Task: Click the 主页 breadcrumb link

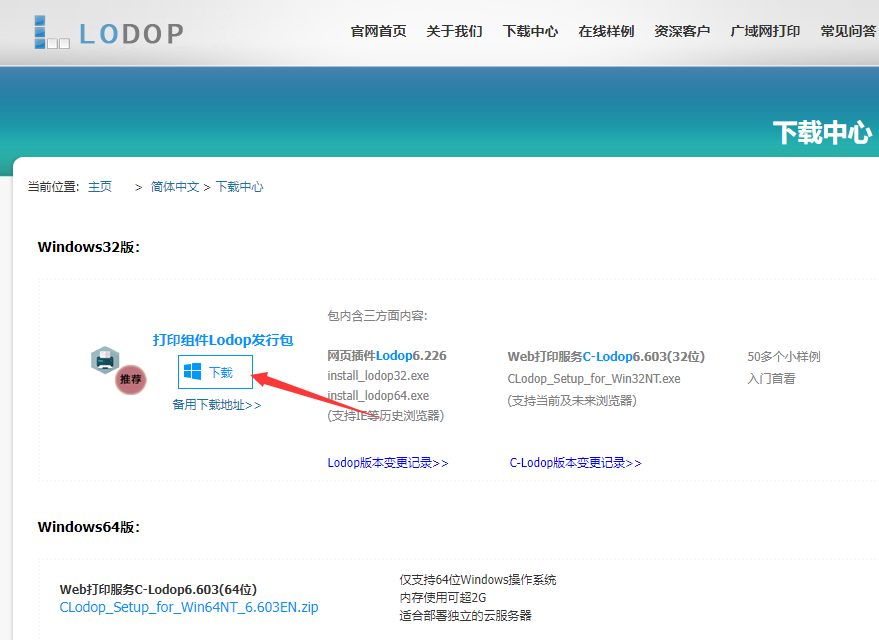Action: click(100, 187)
